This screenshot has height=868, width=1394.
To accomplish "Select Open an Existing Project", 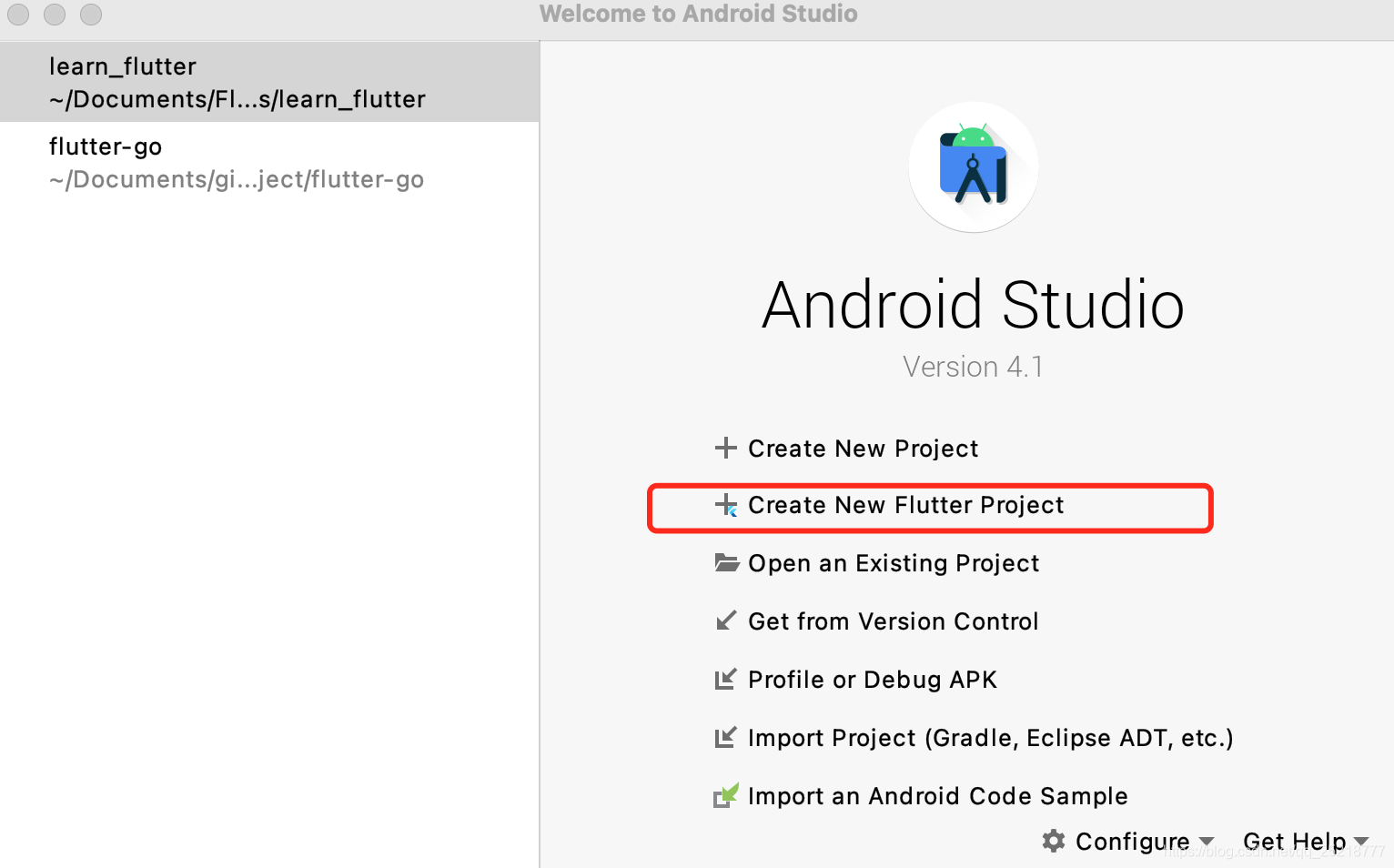I will coord(893,563).
